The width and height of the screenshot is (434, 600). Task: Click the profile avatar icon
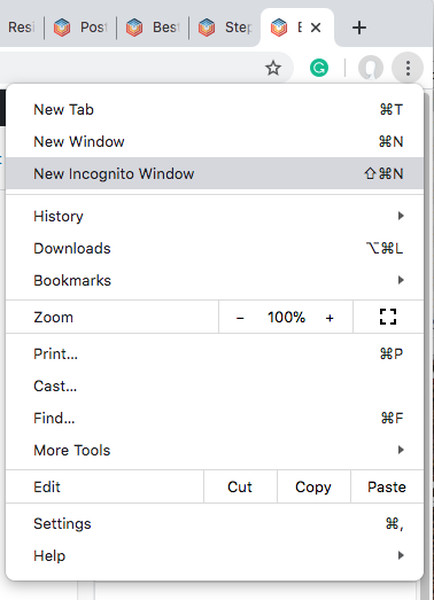click(x=370, y=68)
